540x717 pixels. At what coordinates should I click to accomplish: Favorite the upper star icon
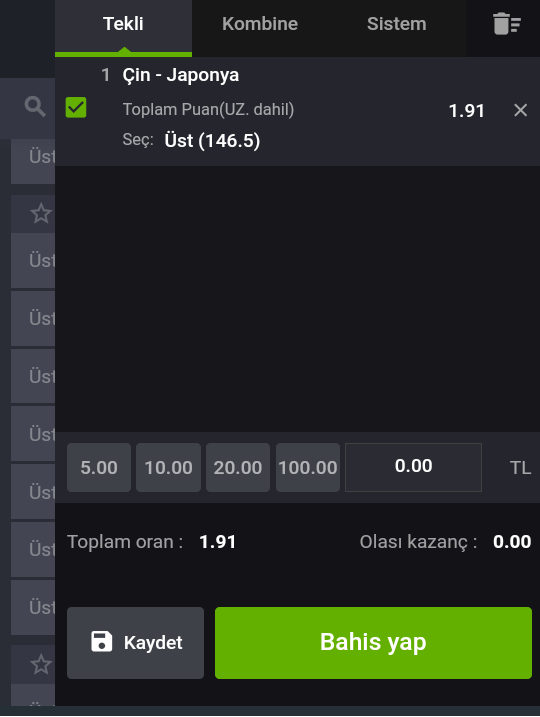point(41,214)
